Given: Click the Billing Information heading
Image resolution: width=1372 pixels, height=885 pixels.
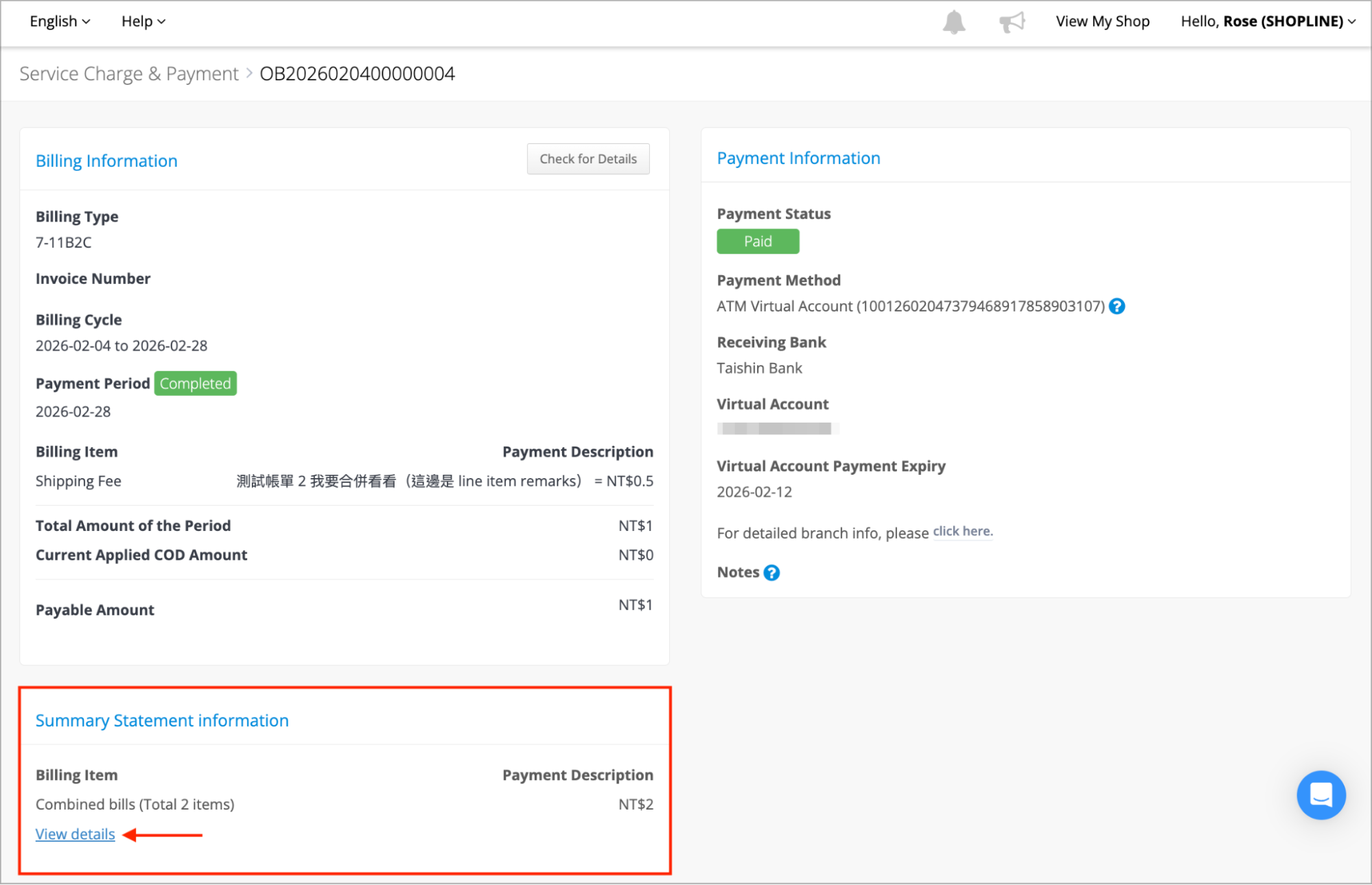Looking at the screenshot, I should tap(106, 161).
